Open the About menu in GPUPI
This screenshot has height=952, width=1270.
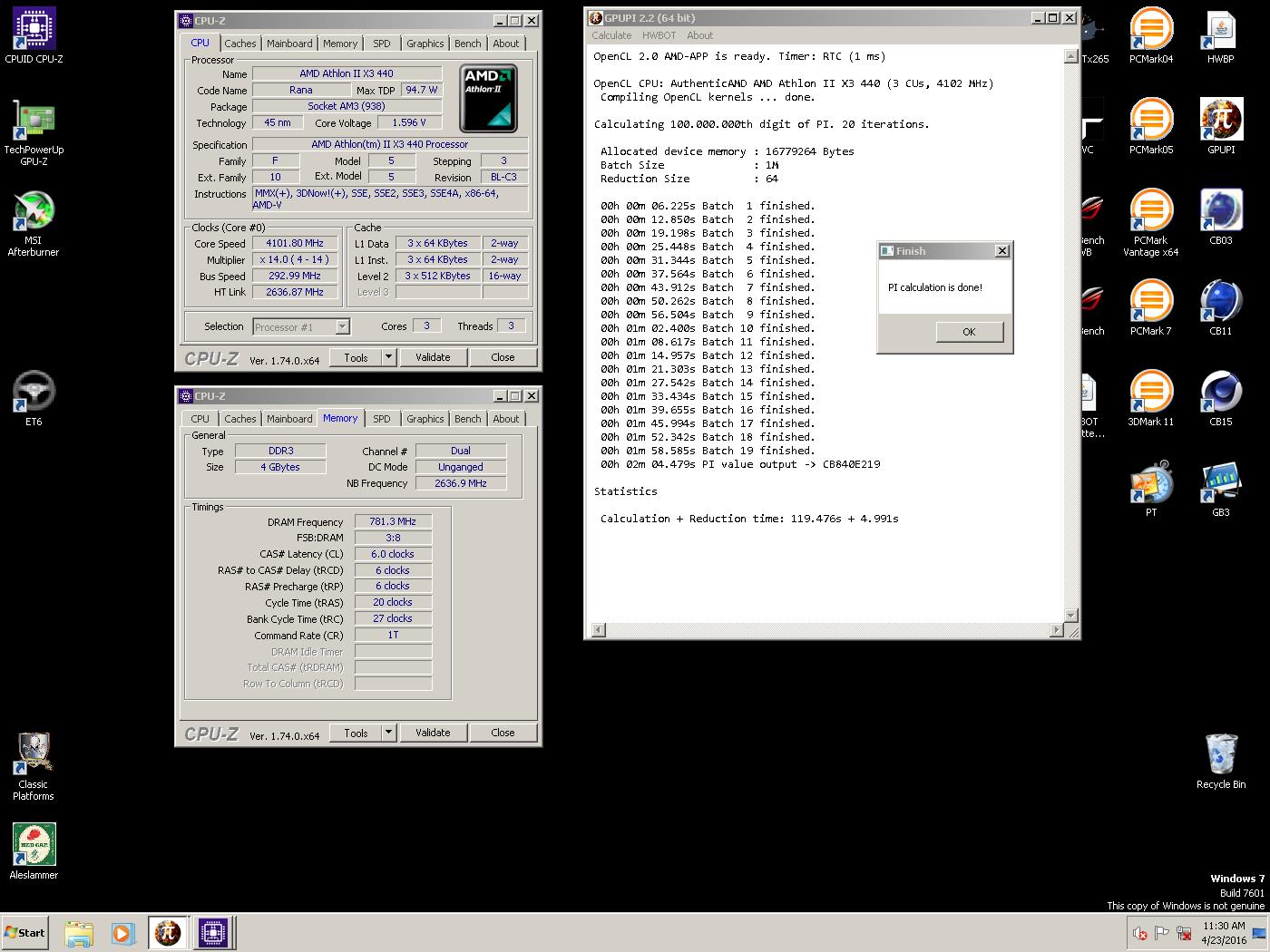699,35
